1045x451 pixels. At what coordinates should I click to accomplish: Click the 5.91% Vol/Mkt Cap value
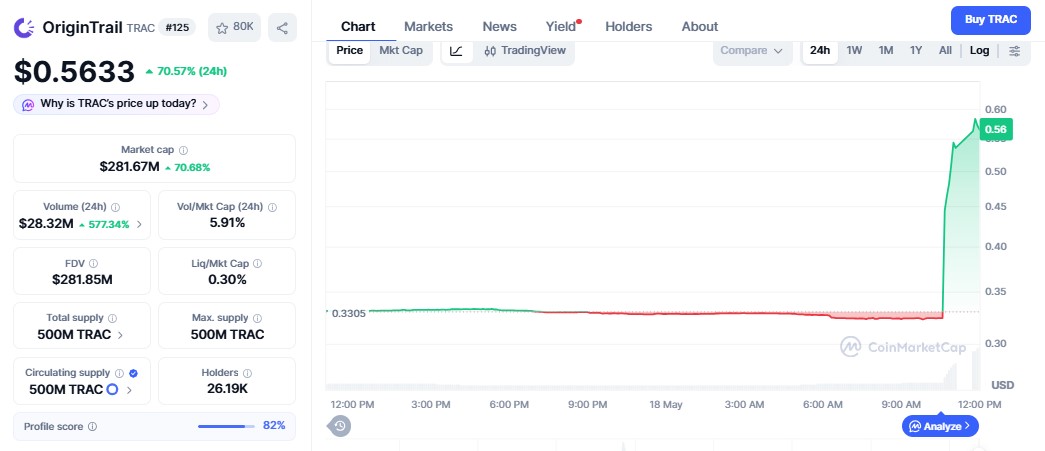coord(227,223)
